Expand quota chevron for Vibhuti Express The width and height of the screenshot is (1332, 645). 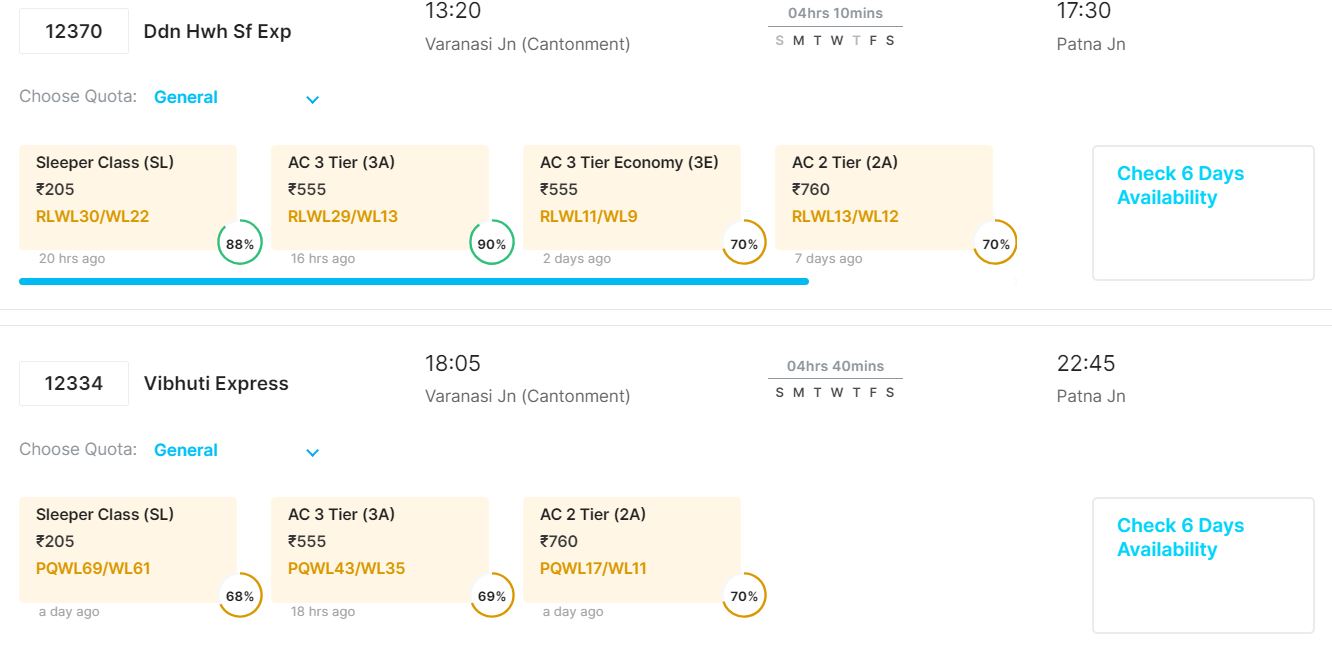point(312,452)
